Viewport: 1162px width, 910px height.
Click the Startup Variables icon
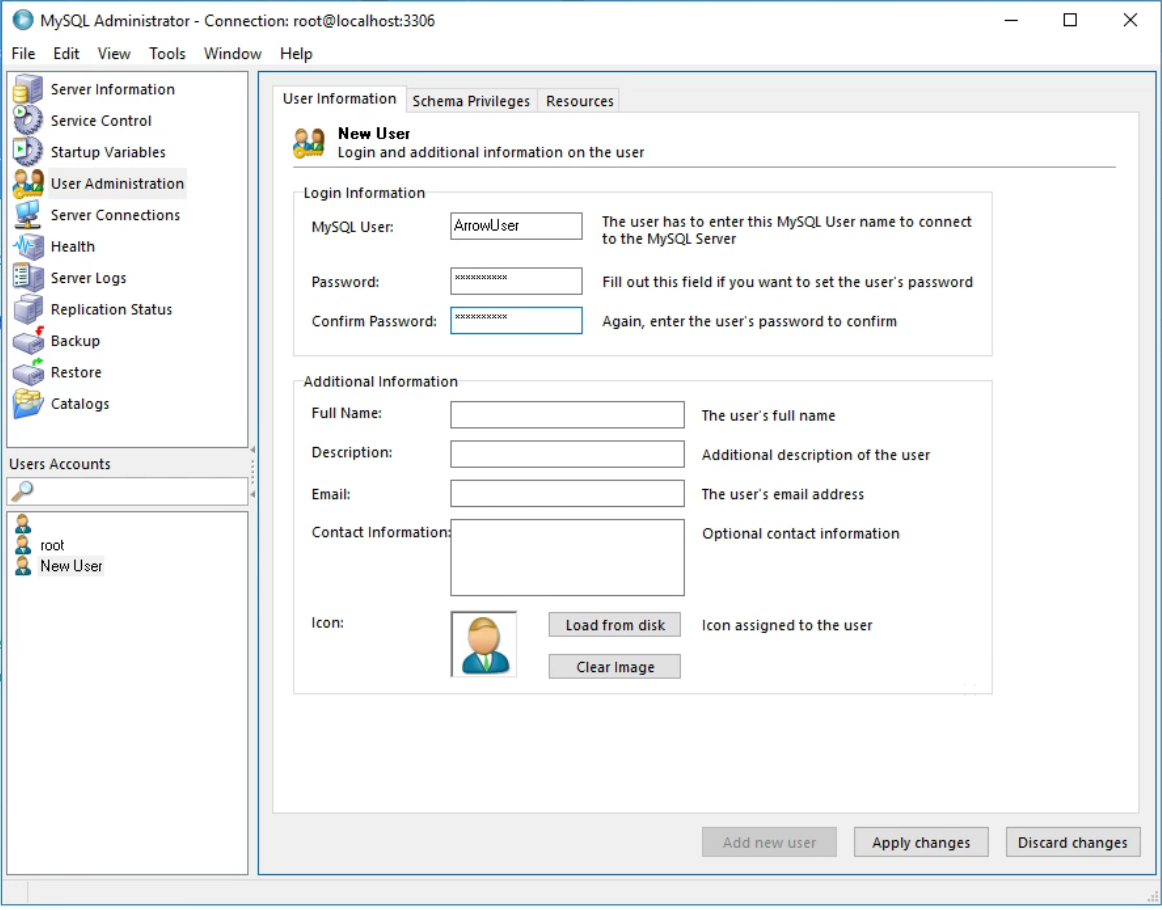point(27,151)
